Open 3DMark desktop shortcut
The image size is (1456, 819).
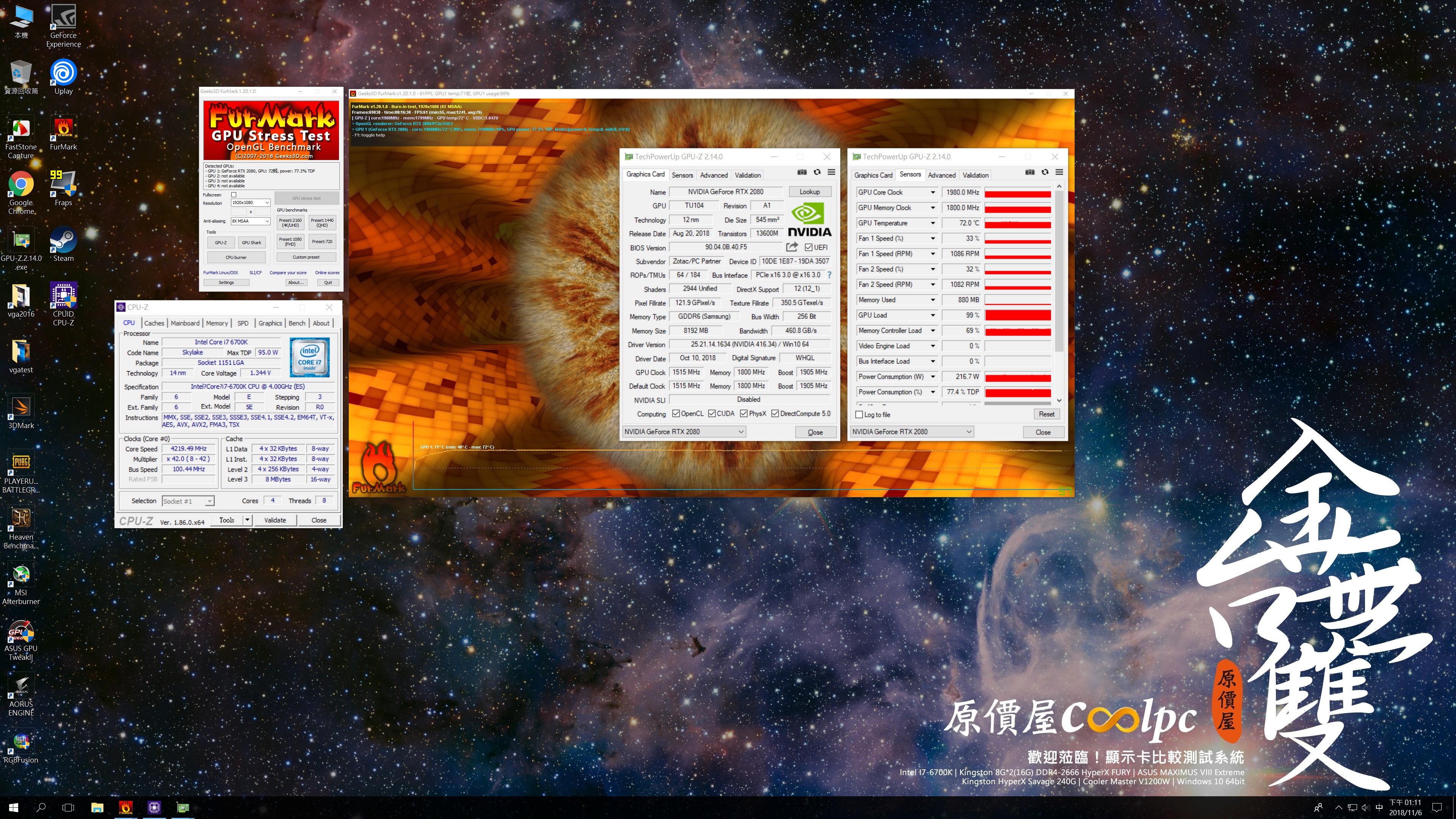[21, 411]
